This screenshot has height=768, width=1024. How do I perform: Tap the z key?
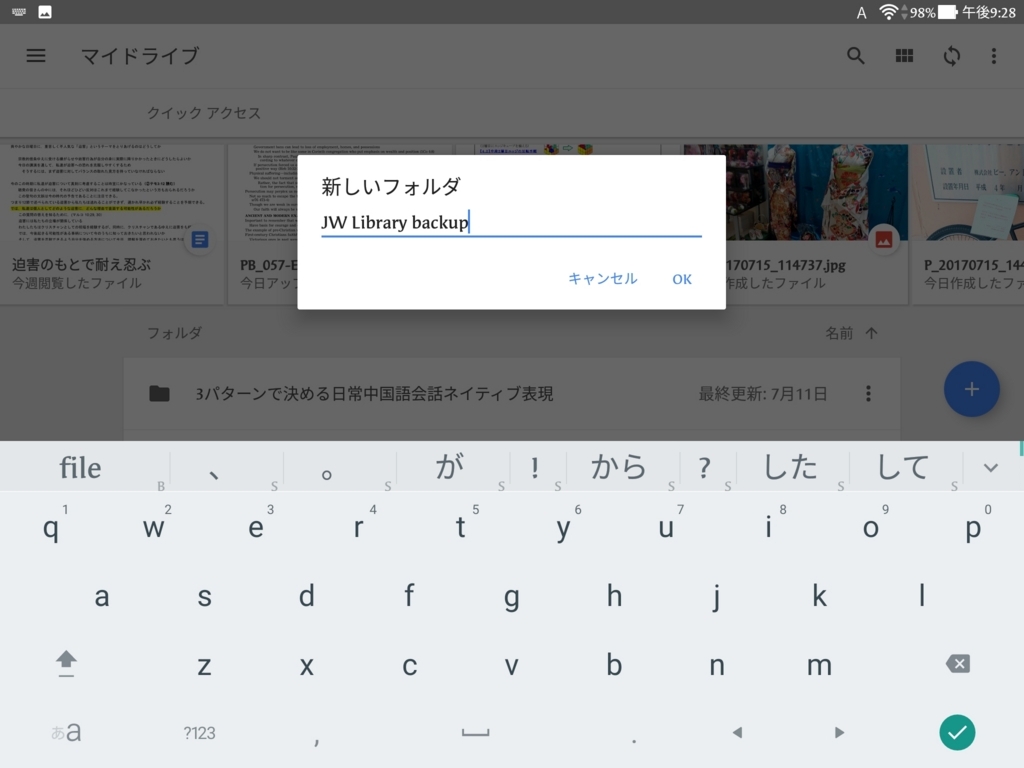(x=204, y=665)
